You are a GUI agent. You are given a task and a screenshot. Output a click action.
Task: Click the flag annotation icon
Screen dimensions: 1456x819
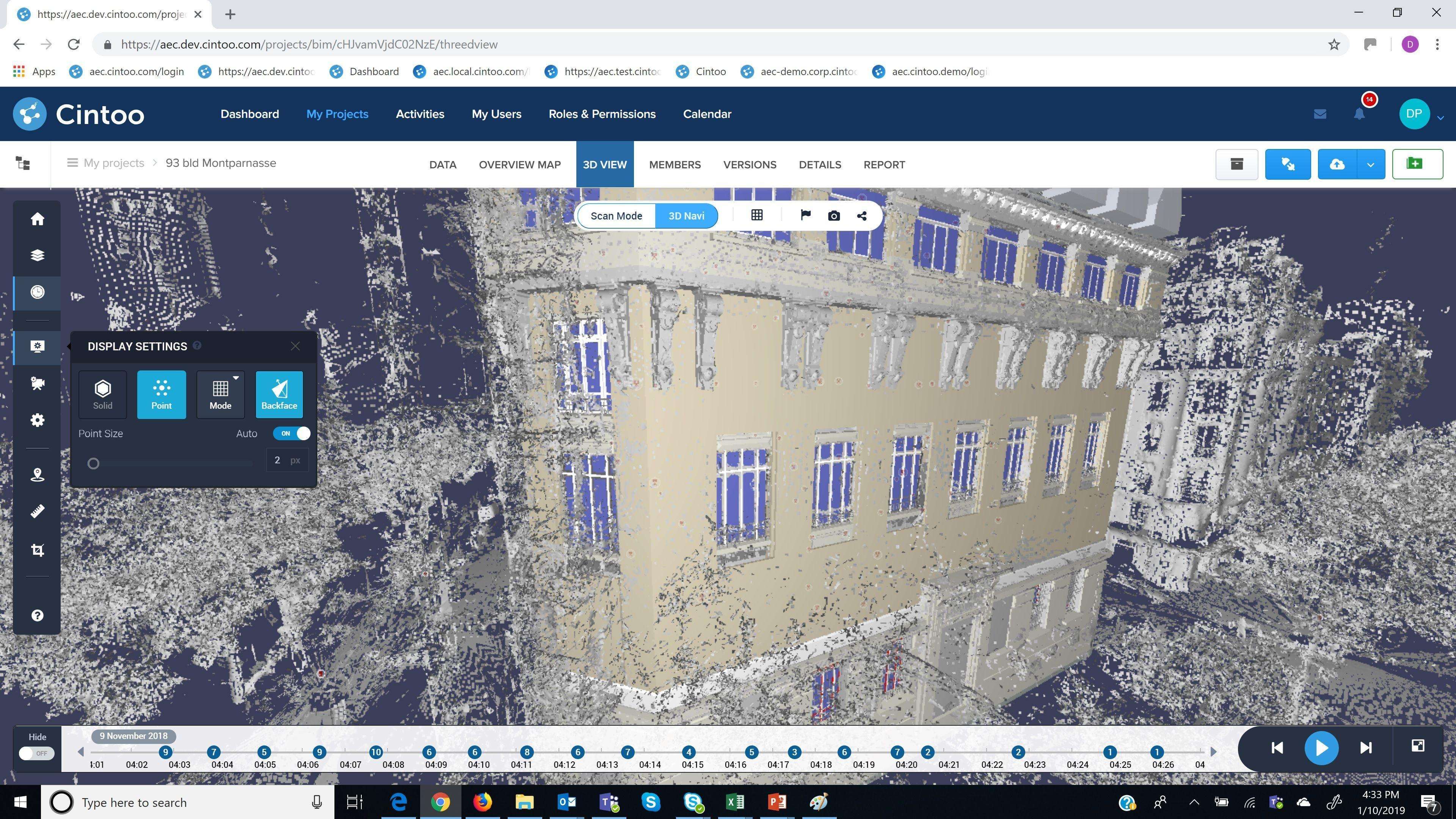click(x=805, y=215)
